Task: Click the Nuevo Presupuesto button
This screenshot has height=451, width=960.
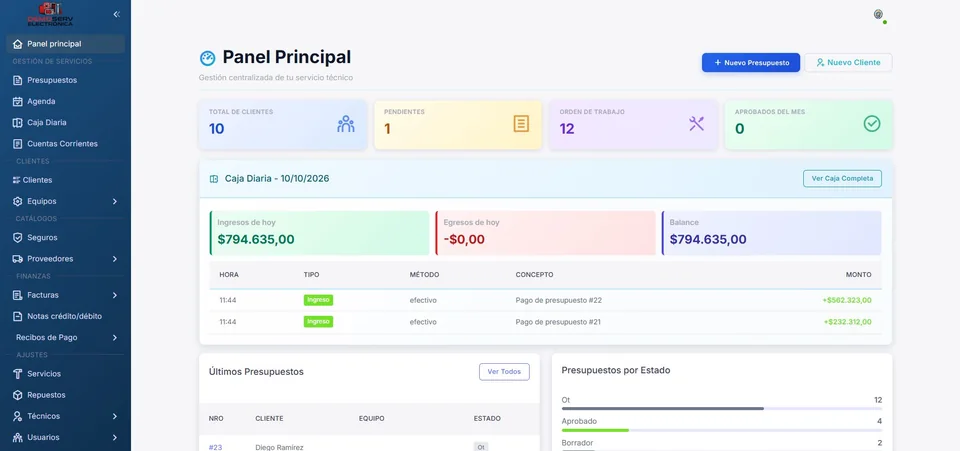Action: [x=751, y=62]
